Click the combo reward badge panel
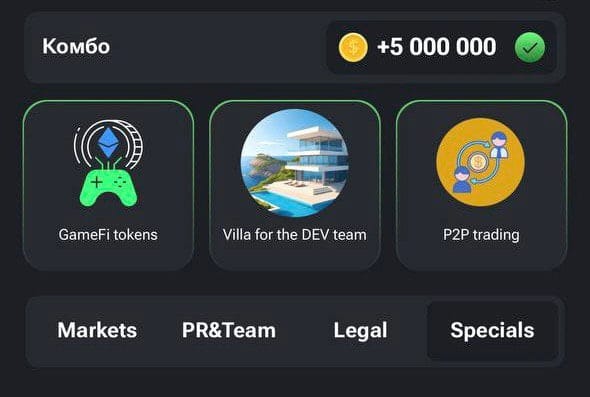 tap(441, 47)
